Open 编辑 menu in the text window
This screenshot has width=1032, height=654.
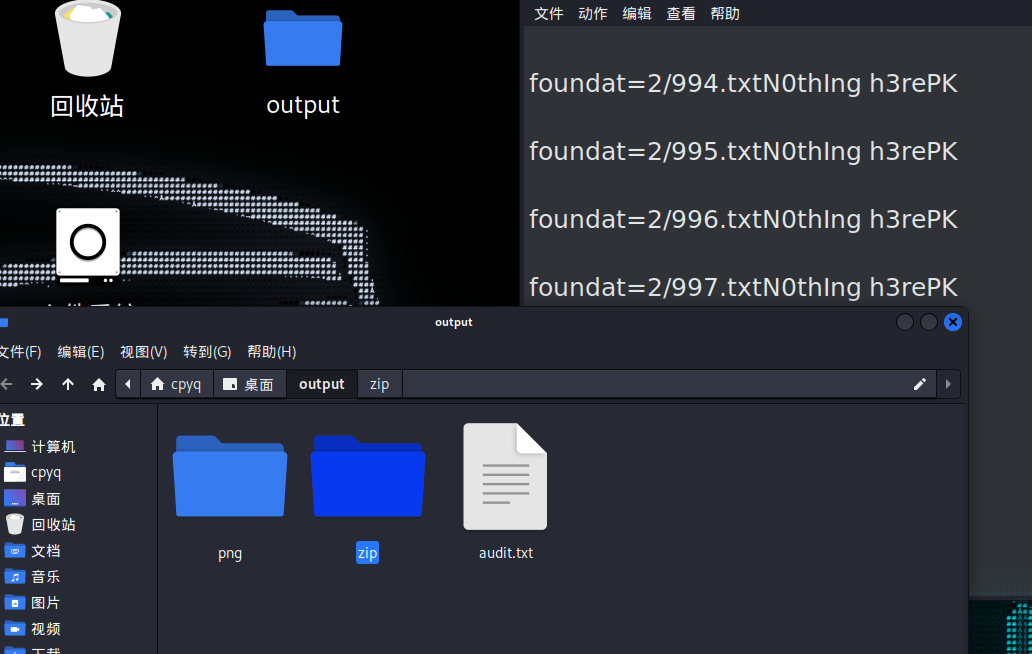(x=637, y=14)
